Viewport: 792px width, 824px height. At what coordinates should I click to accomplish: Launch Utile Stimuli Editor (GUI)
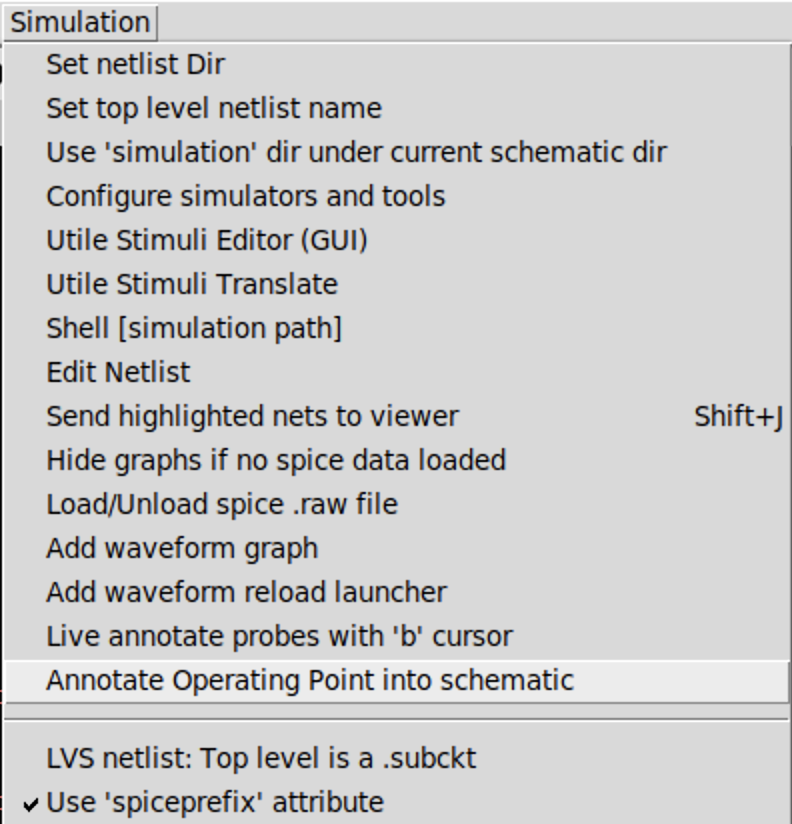coord(397,240)
